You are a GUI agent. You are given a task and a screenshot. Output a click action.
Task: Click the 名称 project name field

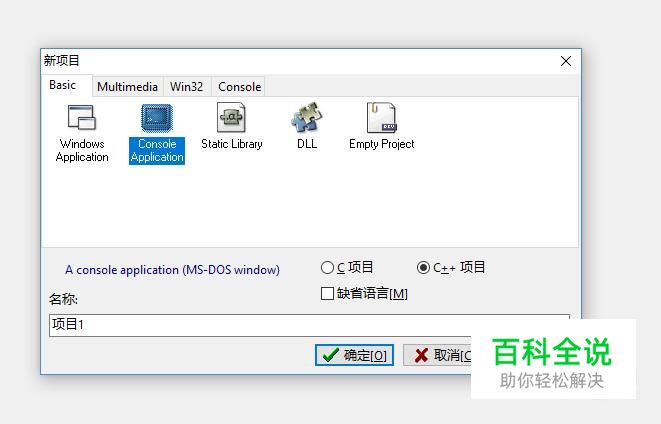click(x=309, y=325)
